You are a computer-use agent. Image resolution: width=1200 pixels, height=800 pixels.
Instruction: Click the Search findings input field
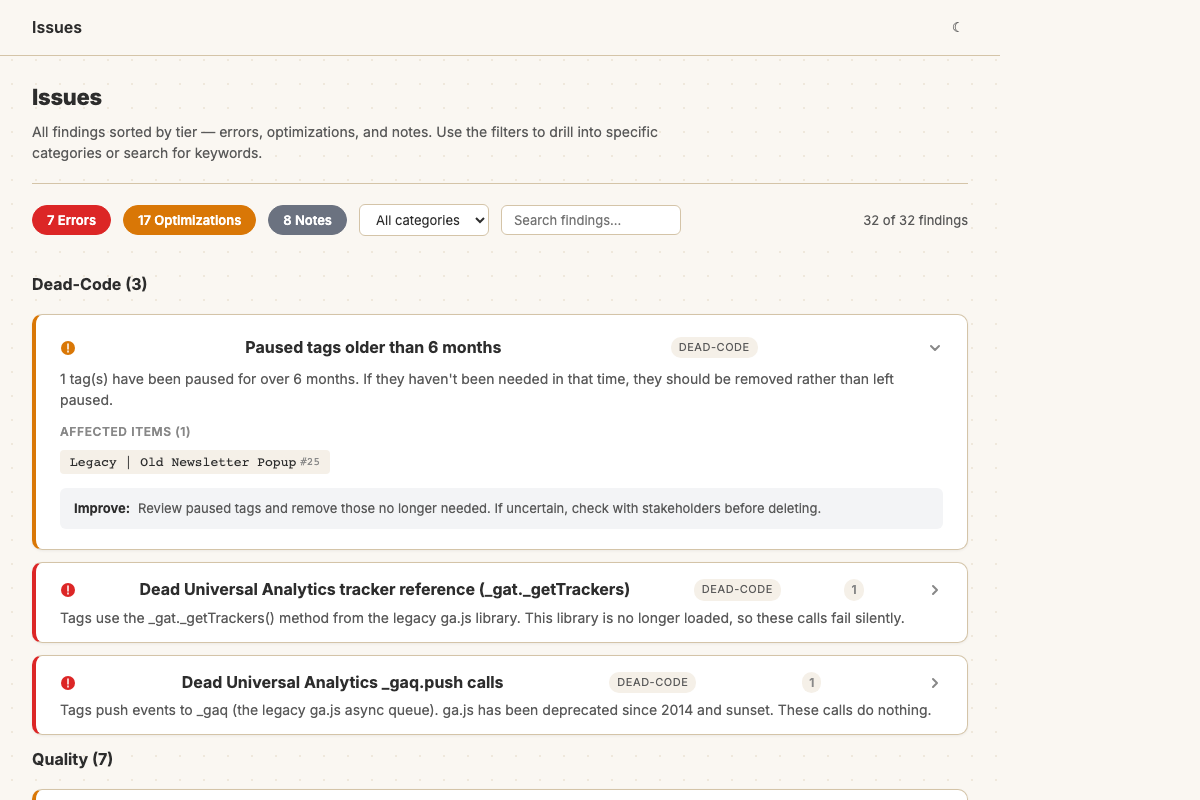point(590,220)
